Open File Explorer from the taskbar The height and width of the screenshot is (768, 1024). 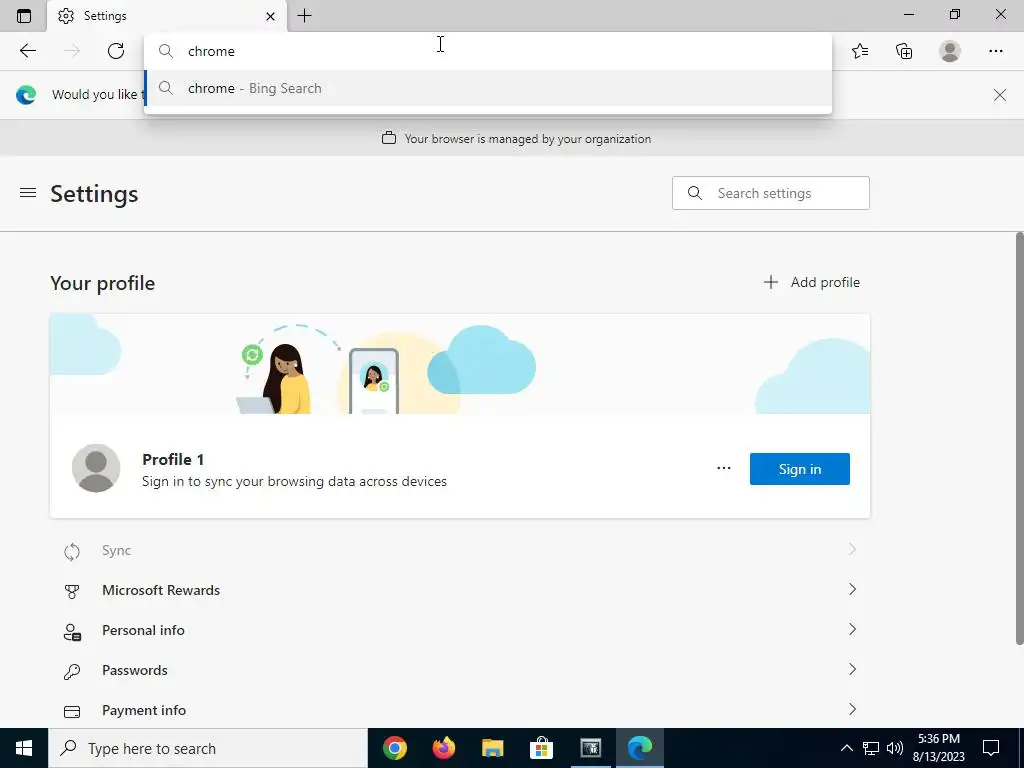[493, 748]
